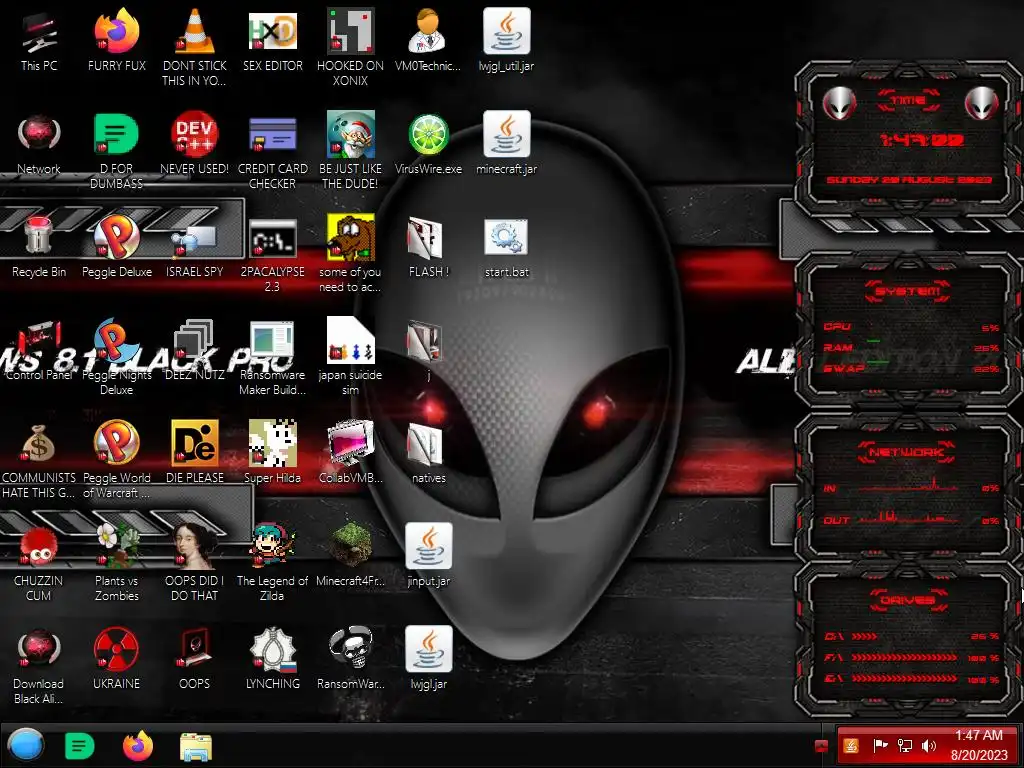Click the SYSTEM widget RAM usage row
This screenshot has height=768, width=1024.
coord(910,347)
